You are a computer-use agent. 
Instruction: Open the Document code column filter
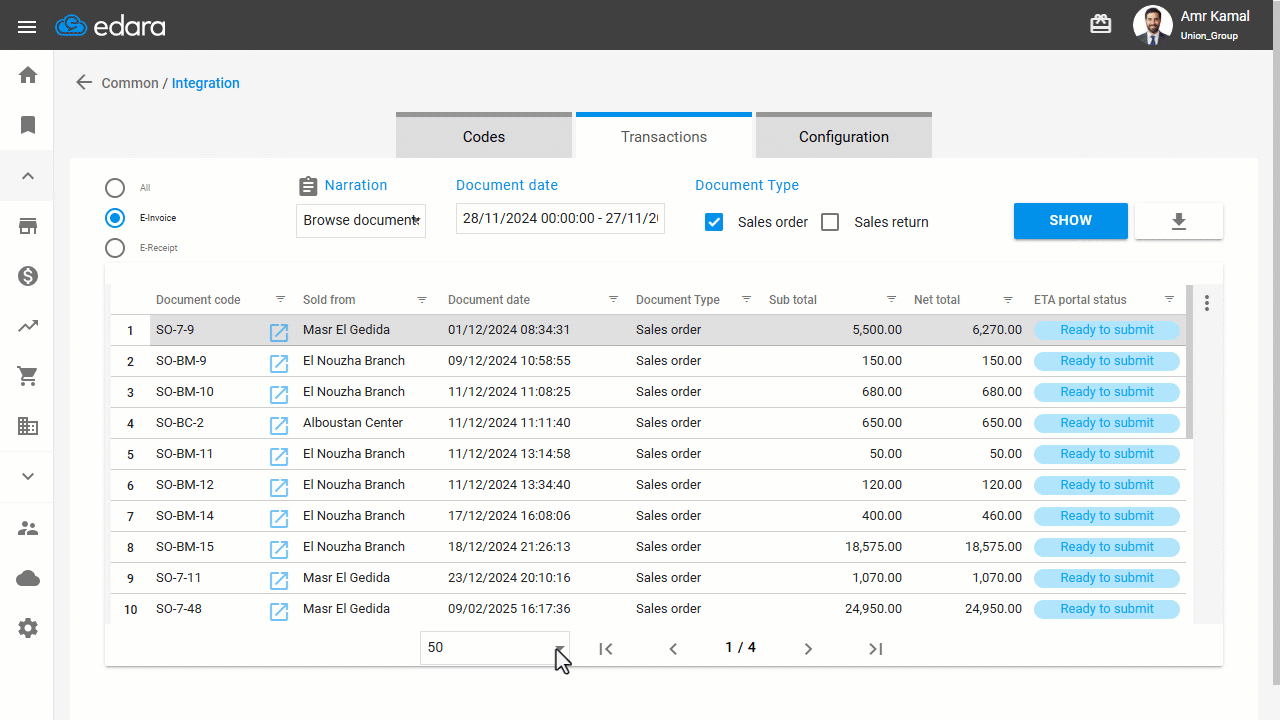pos(281,299)
